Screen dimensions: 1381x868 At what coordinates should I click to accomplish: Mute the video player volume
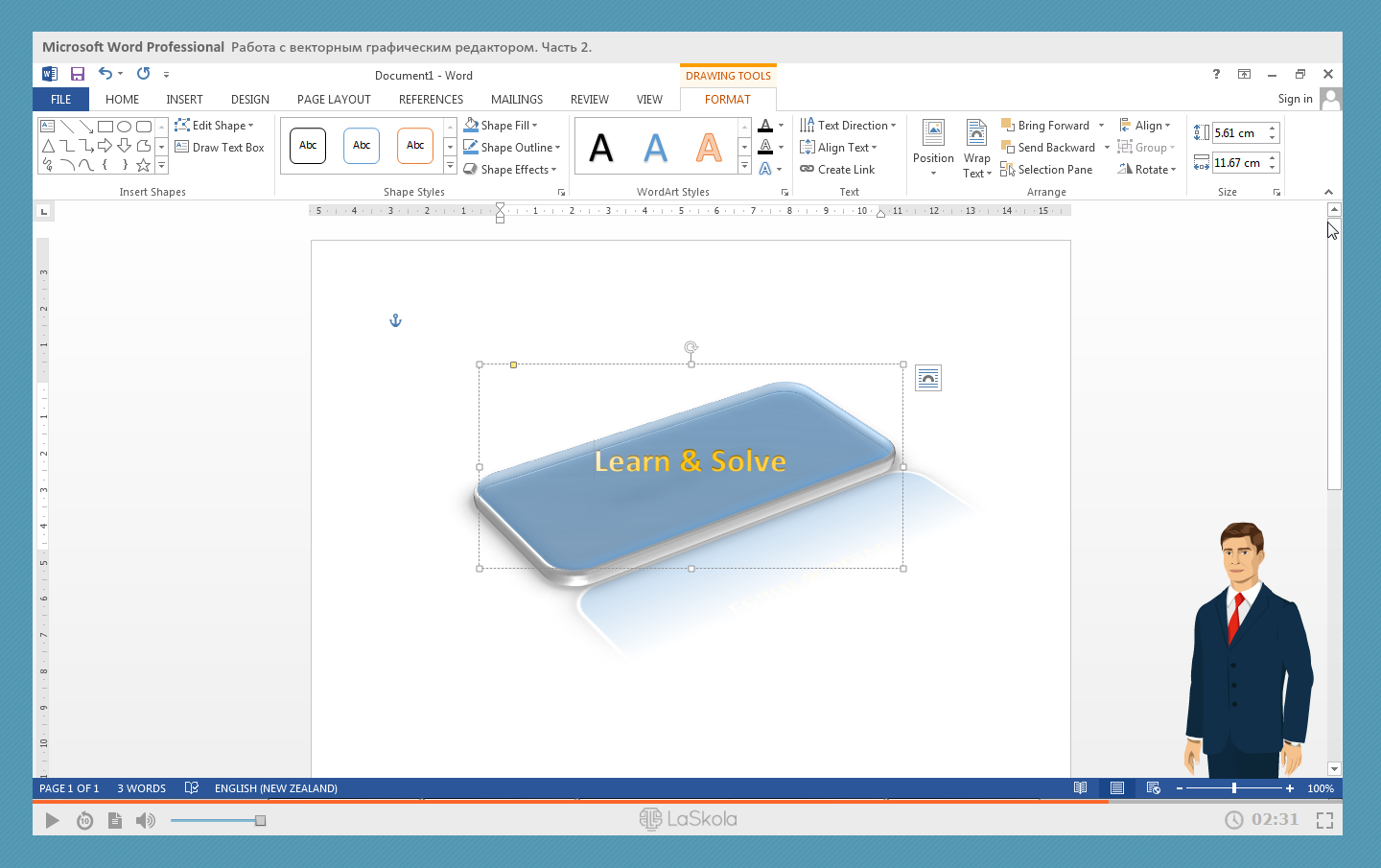tap(145, 820)
